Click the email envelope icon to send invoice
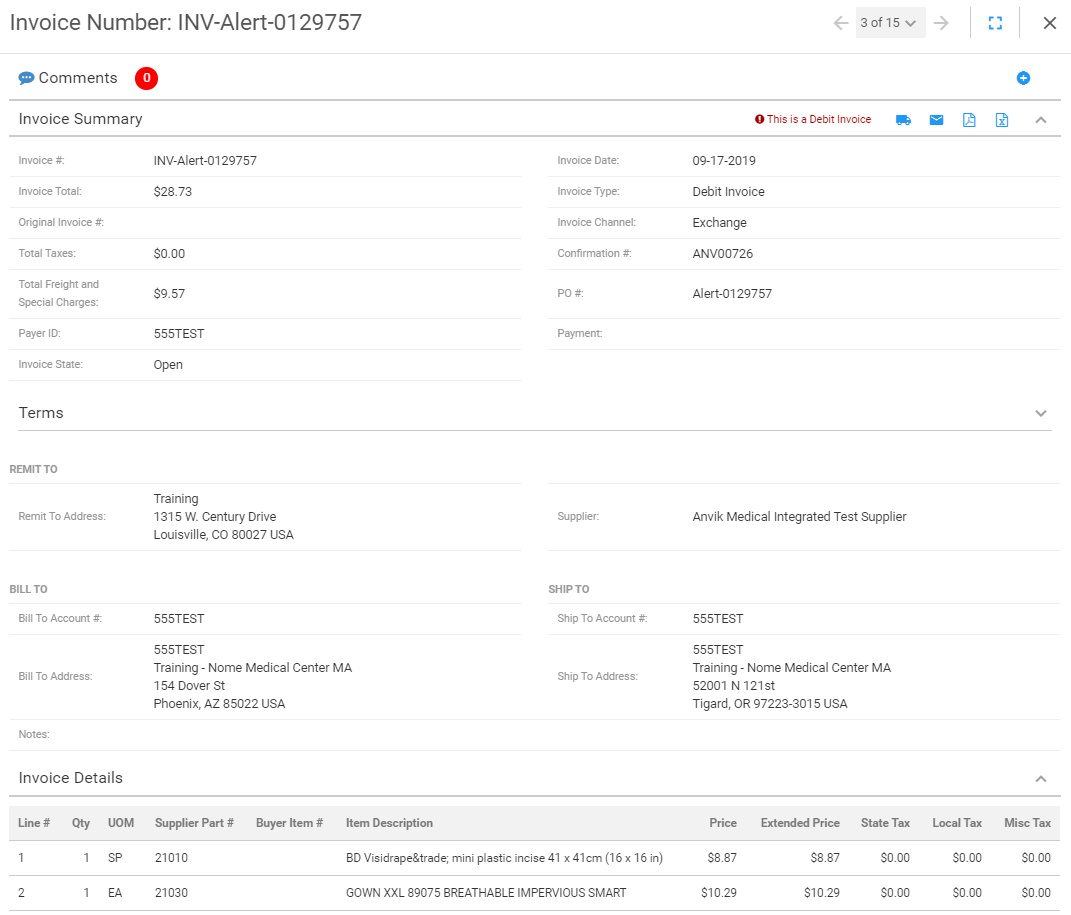Image resolution: width=1071 pixels, height=915 pixels. 936,119
